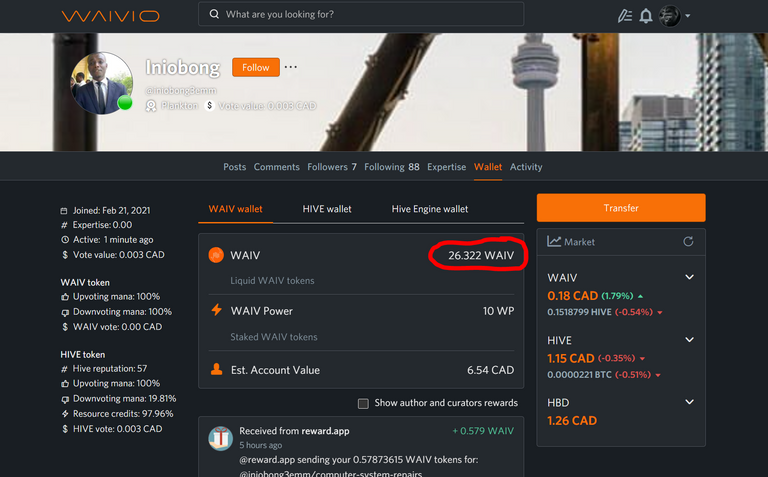Click the 6.54 CAD account value
The image size is (768, 477).
click(490, 370)
